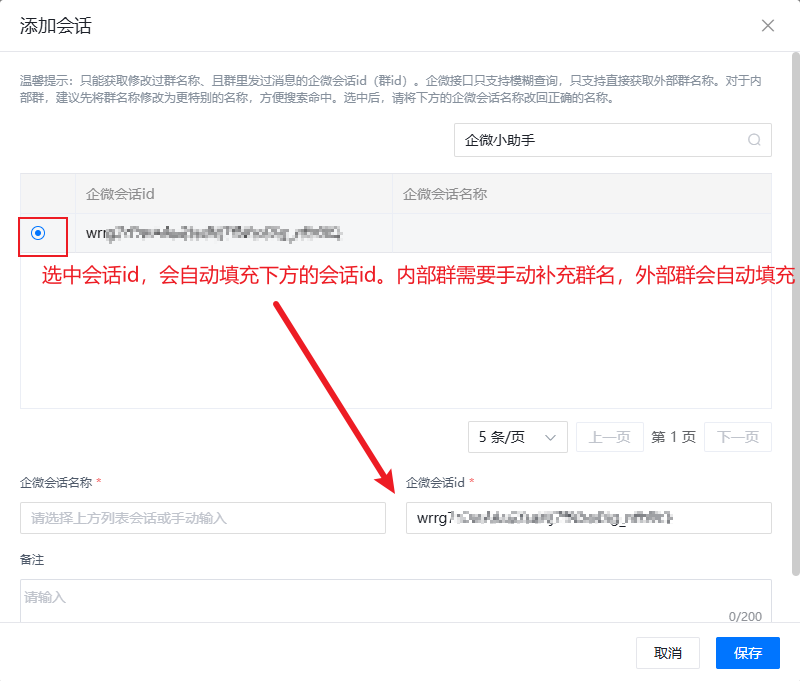Focus the 备注 remarks text area
The image size is (800, 681).
tap(395, 598)
